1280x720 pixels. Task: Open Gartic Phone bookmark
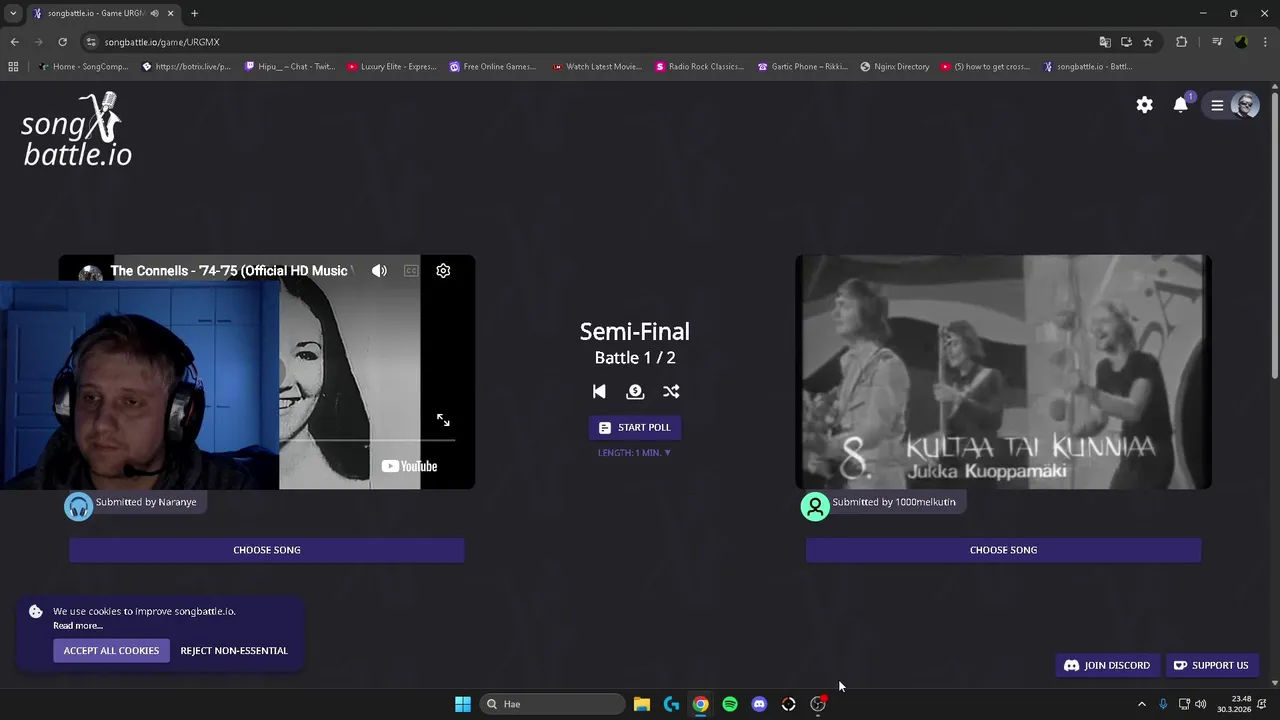(x=803, y=67)
